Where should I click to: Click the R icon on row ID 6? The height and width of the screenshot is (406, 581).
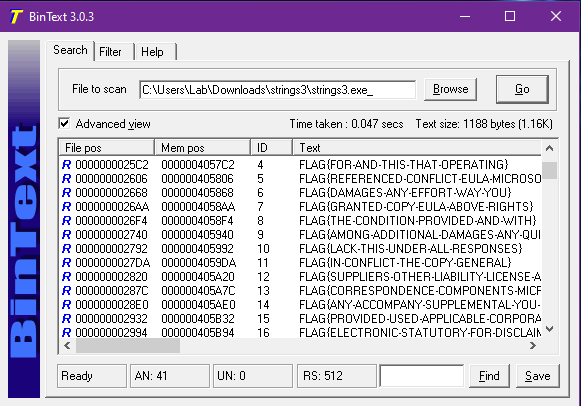click(x=66, y=193)
